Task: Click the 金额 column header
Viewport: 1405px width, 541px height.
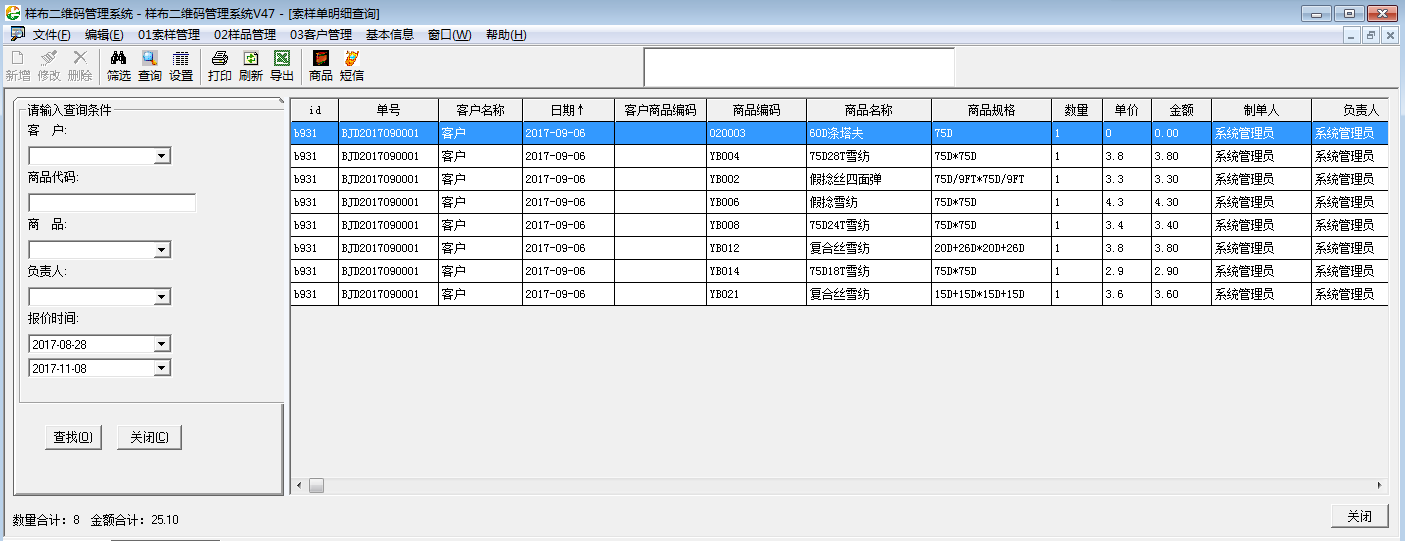Action: coord(1181,110)
